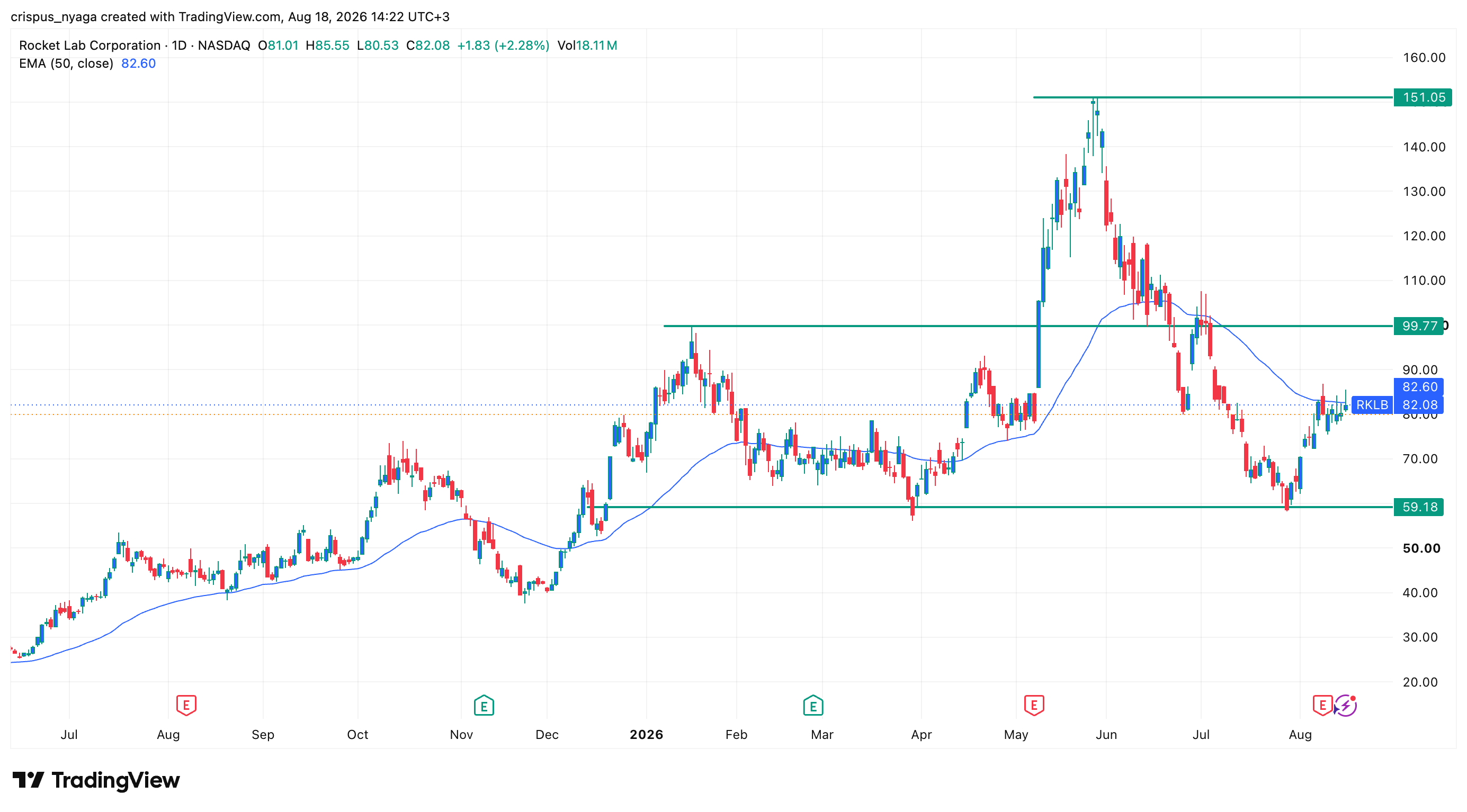Click the crispus_nyaga TradingView attribution header text
Screen dimensions: 1467x812
pos(230,16)
